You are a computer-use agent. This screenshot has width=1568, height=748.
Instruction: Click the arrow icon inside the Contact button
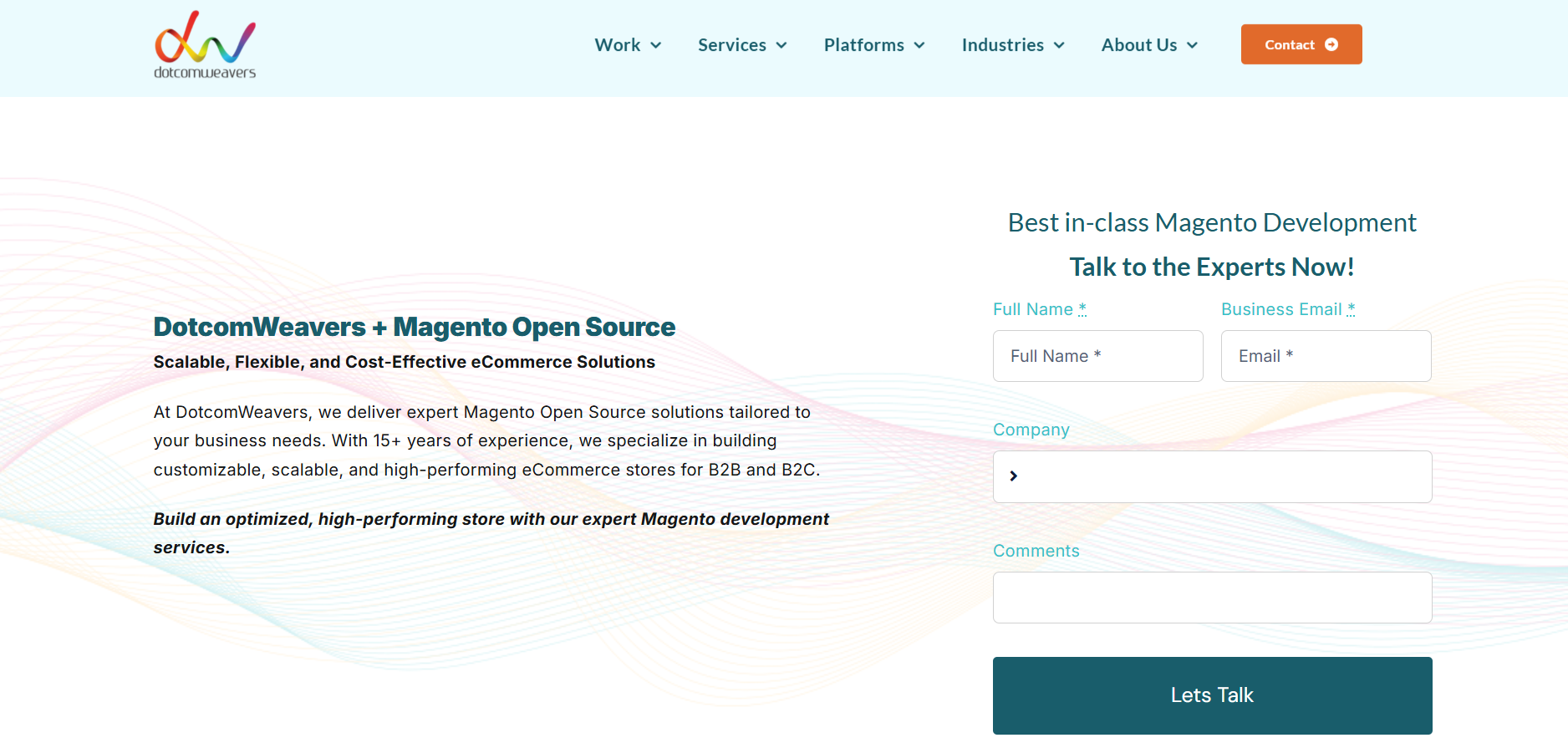[1331, 45]
